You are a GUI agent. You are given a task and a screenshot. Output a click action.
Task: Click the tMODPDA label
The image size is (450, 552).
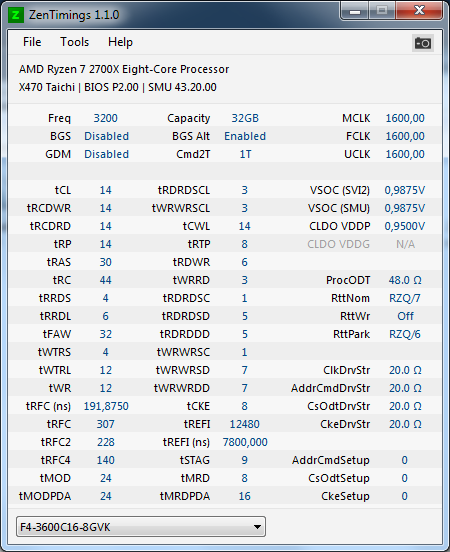click(x=45, y=496)
